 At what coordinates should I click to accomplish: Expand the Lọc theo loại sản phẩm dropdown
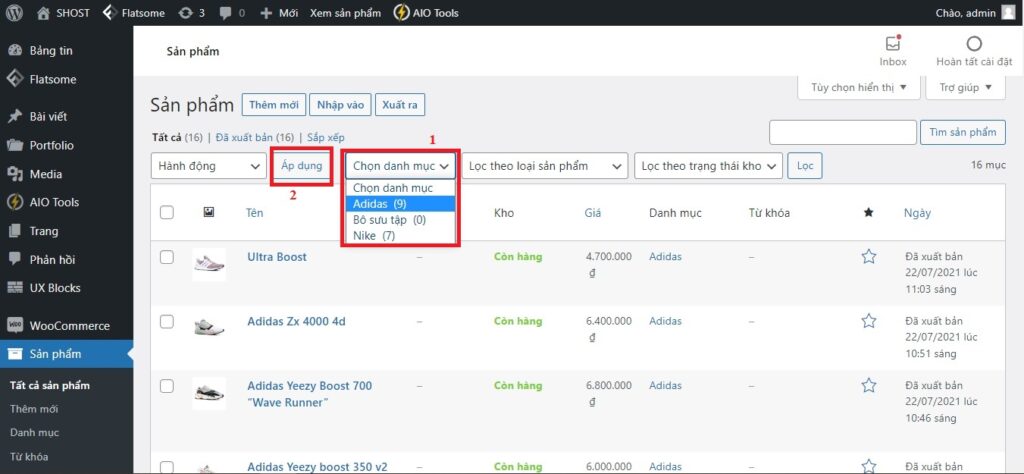click(x=544, y=166)
